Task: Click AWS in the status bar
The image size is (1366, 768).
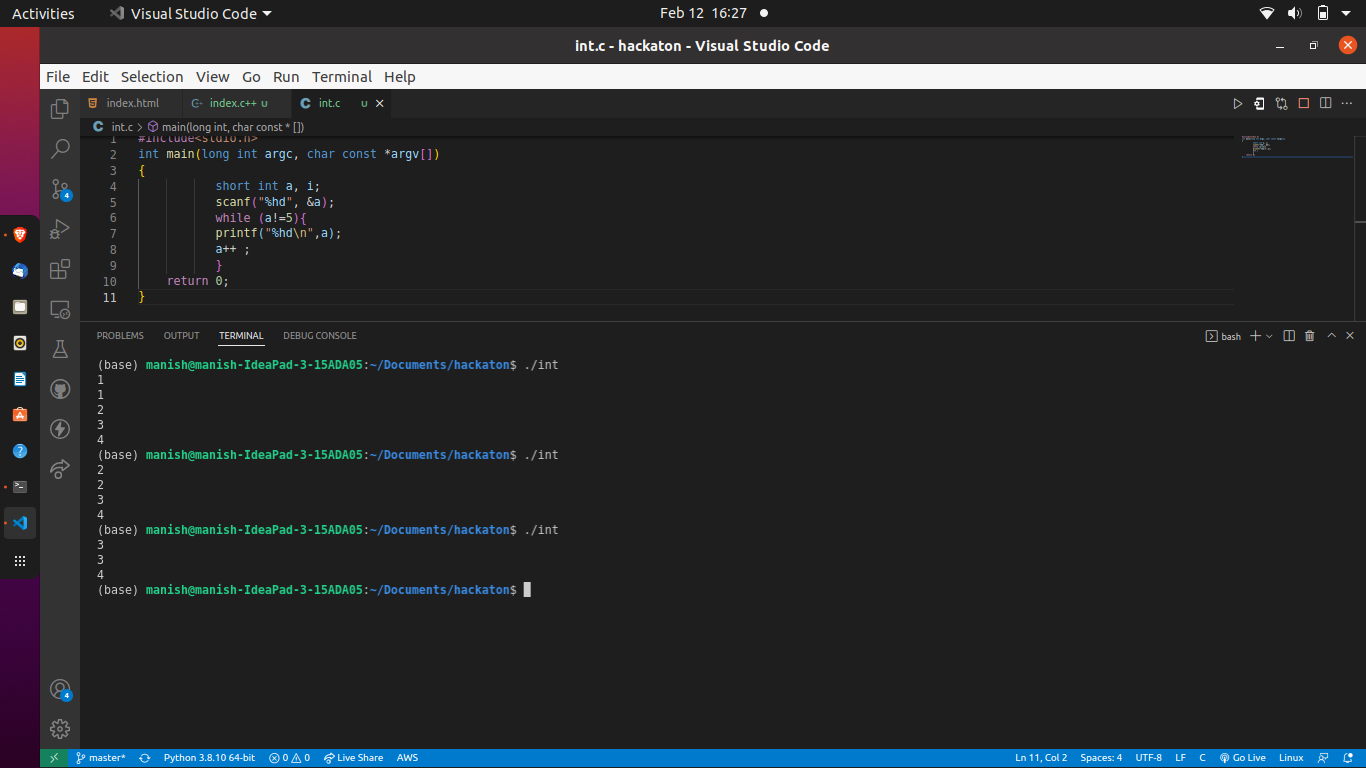Action: click(407, 758)
